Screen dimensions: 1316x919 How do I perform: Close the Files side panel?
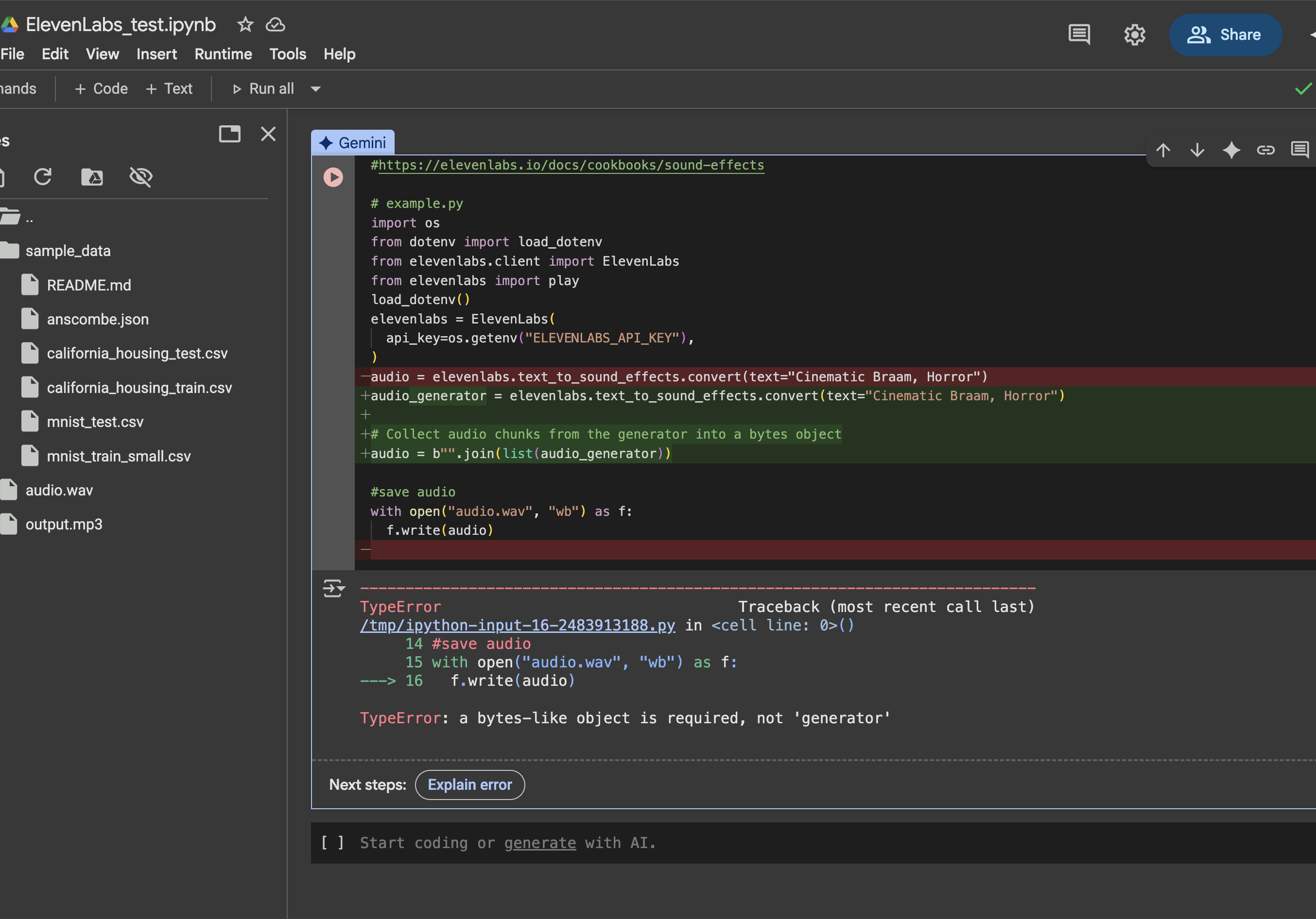(268, 134)
